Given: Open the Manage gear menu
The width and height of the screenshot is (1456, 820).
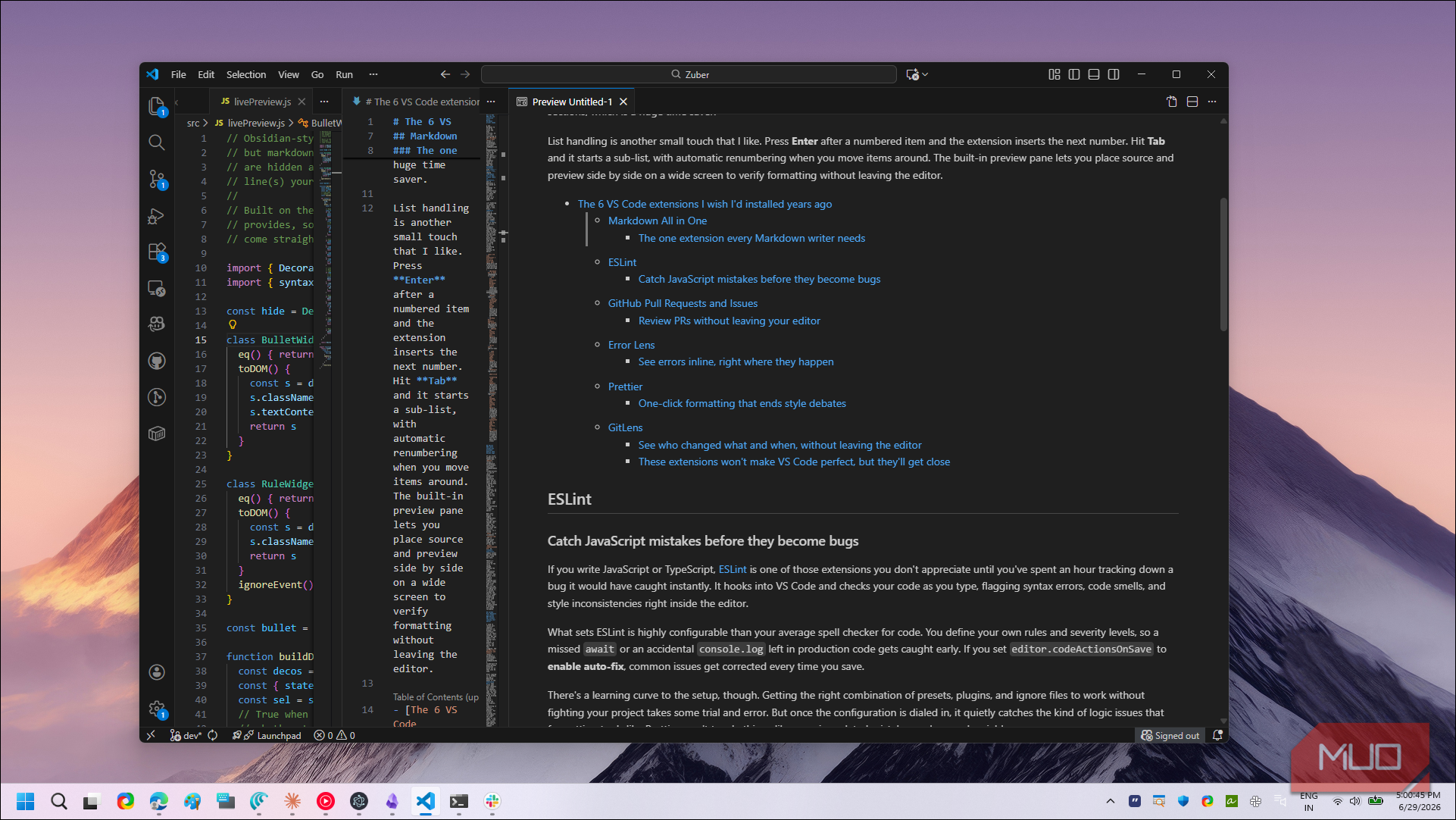Looking at the screenshot, I should point(157,709).
